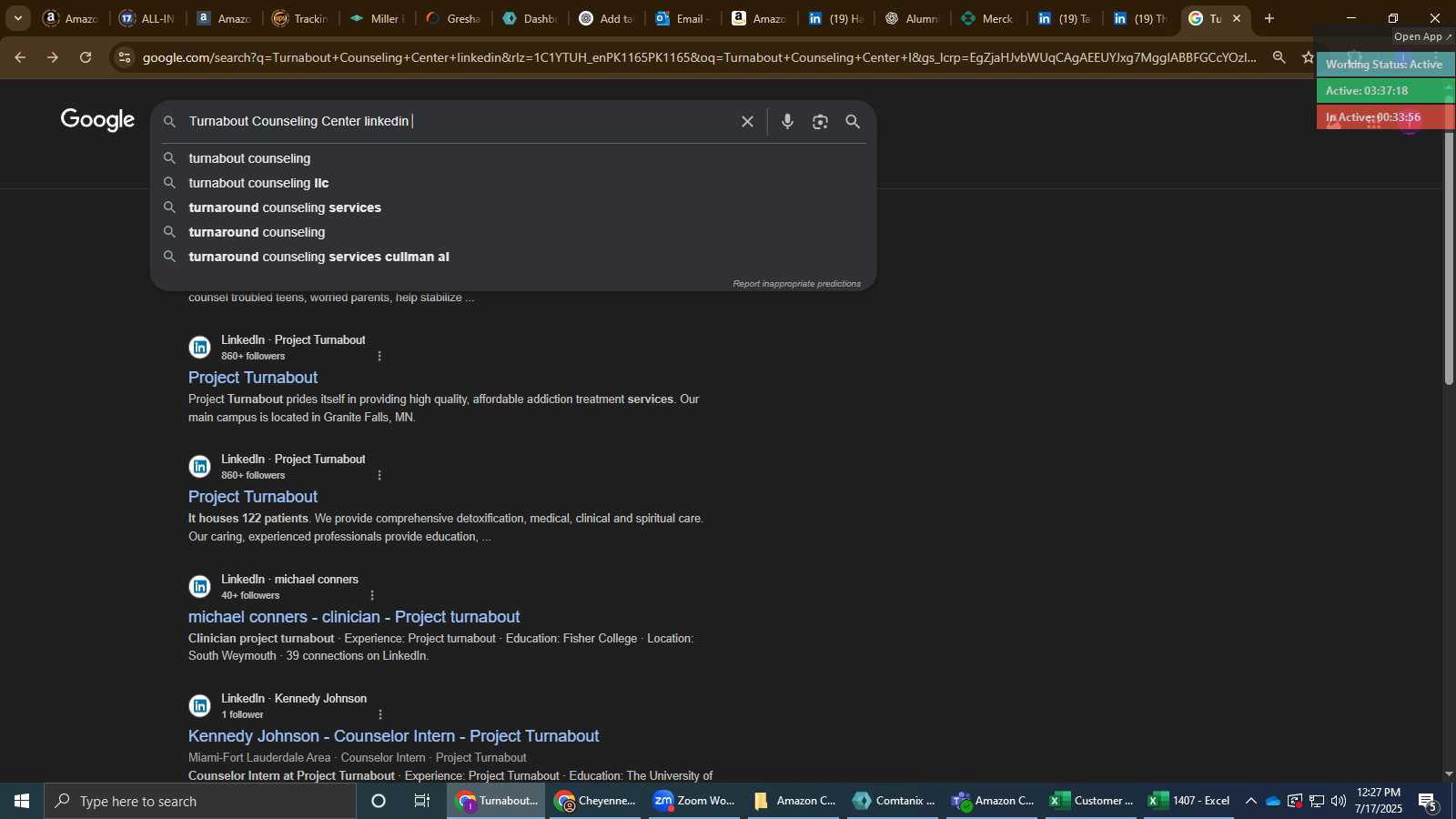Image resolution: width=1456 pixels, height=819 pixels.
Task: Go to Google logo homepage
Action: coord(97,120)
